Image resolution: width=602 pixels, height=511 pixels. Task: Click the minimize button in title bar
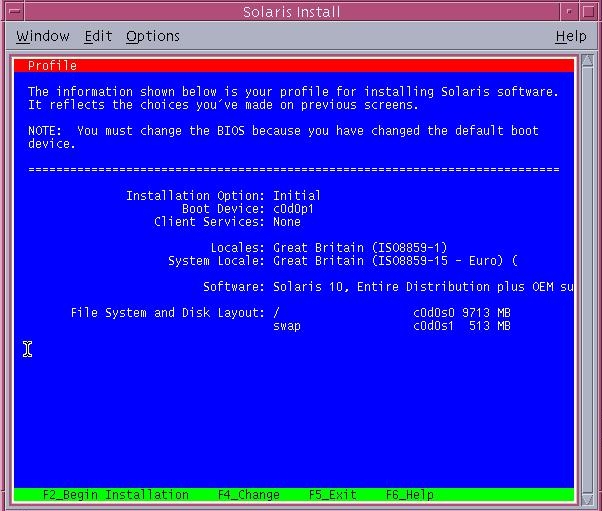pyautogui.click(x=569, y=12)
